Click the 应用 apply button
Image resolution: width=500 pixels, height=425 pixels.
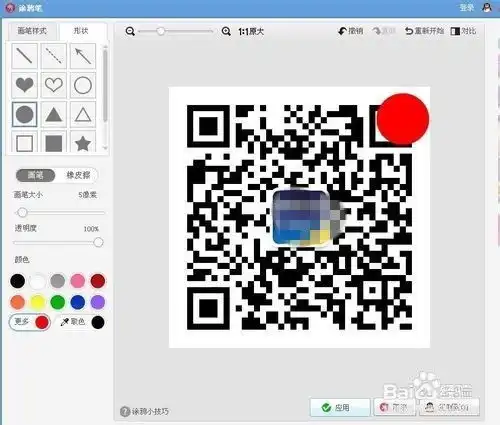[340, 407]
